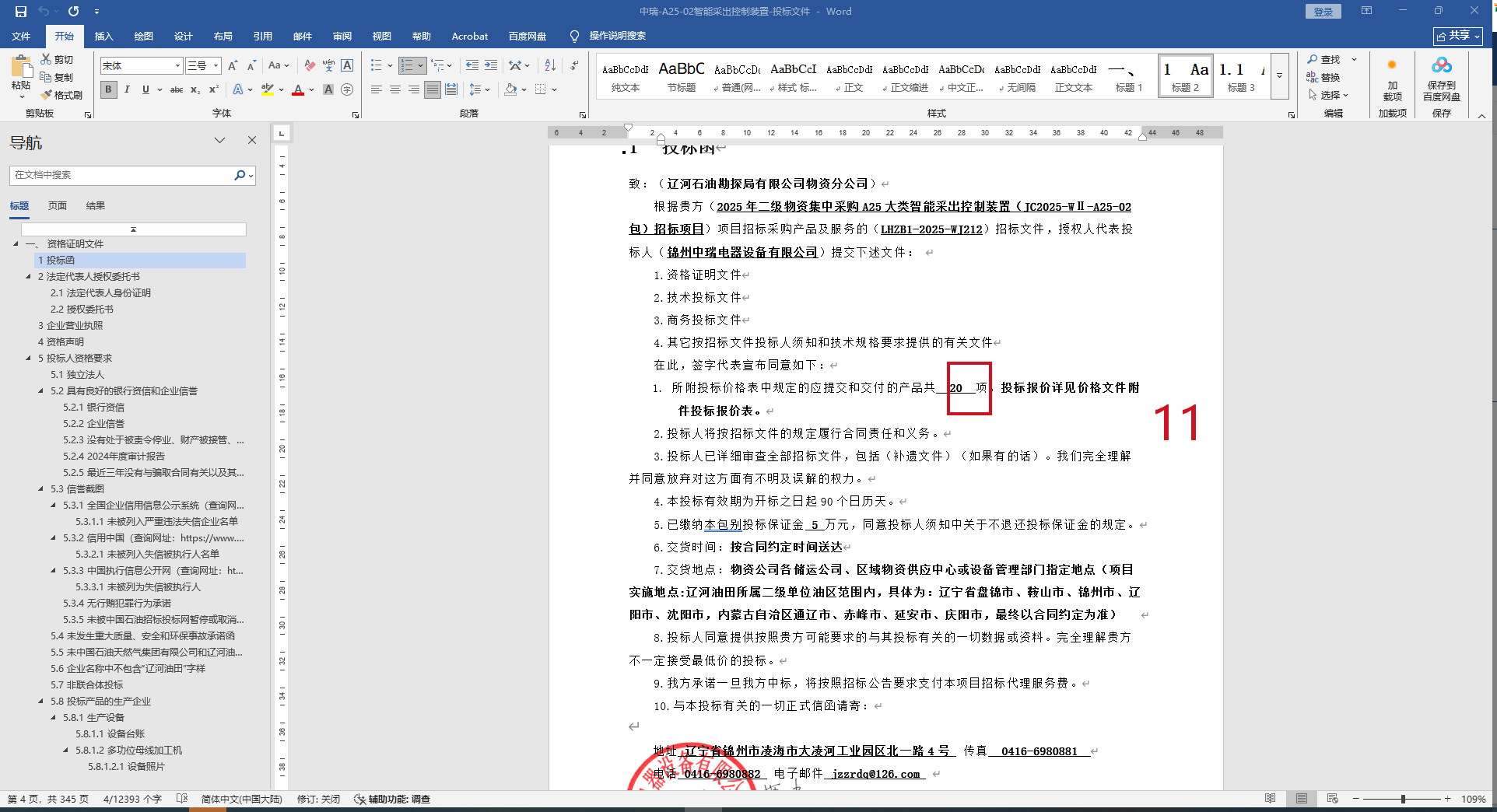Screen dimensions: 1497x812
Task: Open Replace (替换) in the editing group
Action: 1325,78
